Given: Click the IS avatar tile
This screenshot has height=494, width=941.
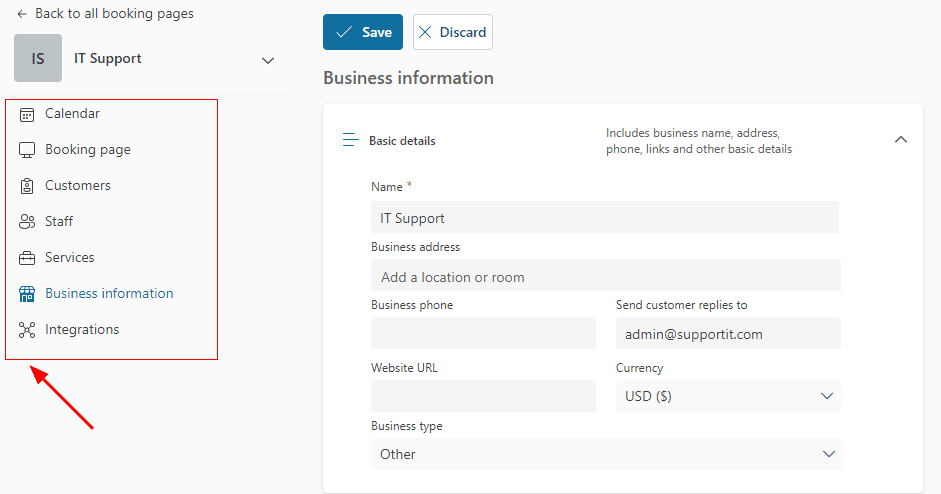Looking at the screenshot, I should coord(38,59).
